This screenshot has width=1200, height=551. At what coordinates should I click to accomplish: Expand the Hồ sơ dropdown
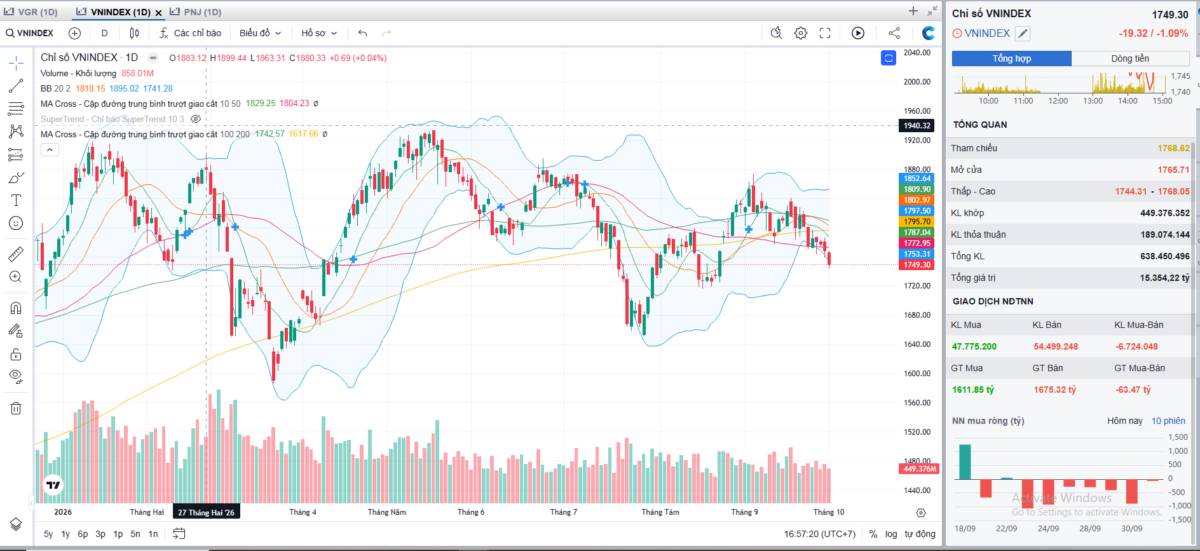(x=320, y=33)
